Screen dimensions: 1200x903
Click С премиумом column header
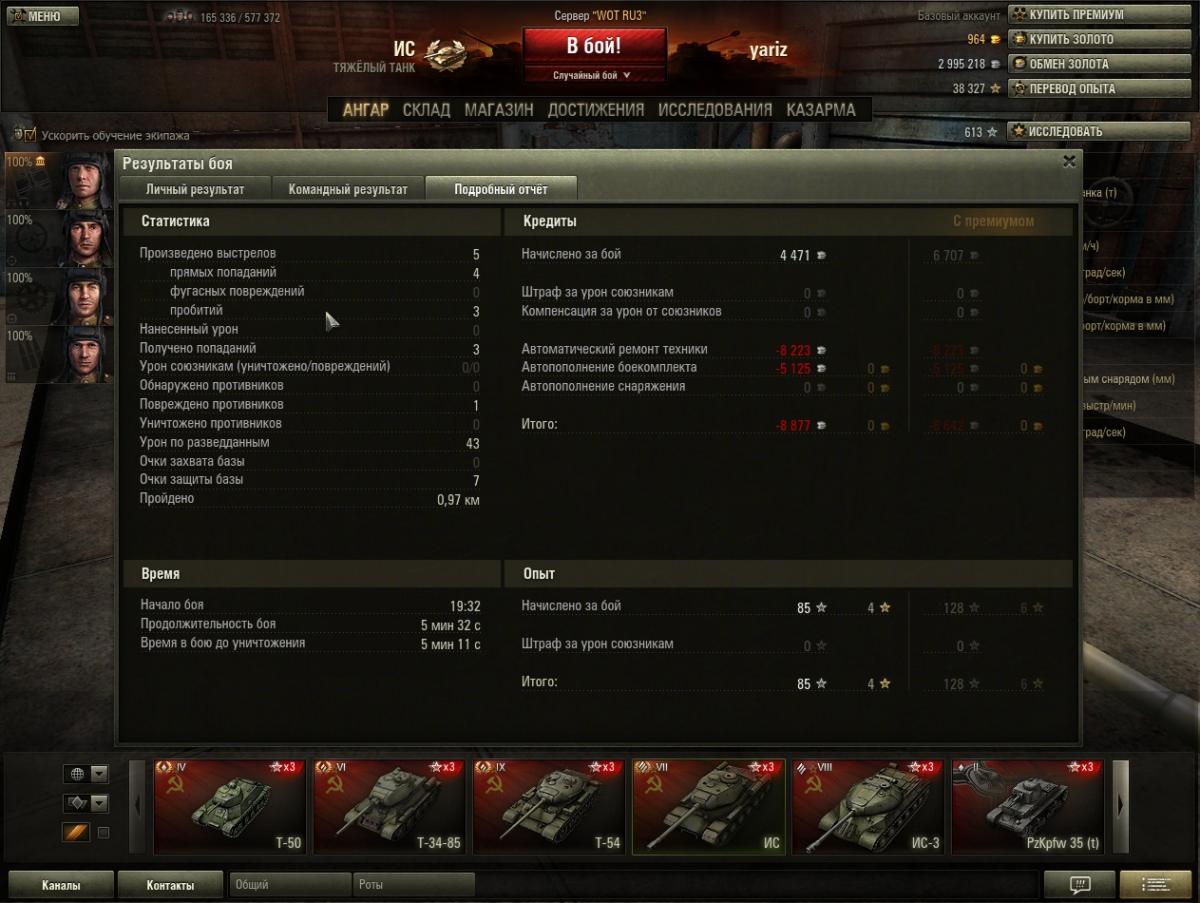pos(993,221)
